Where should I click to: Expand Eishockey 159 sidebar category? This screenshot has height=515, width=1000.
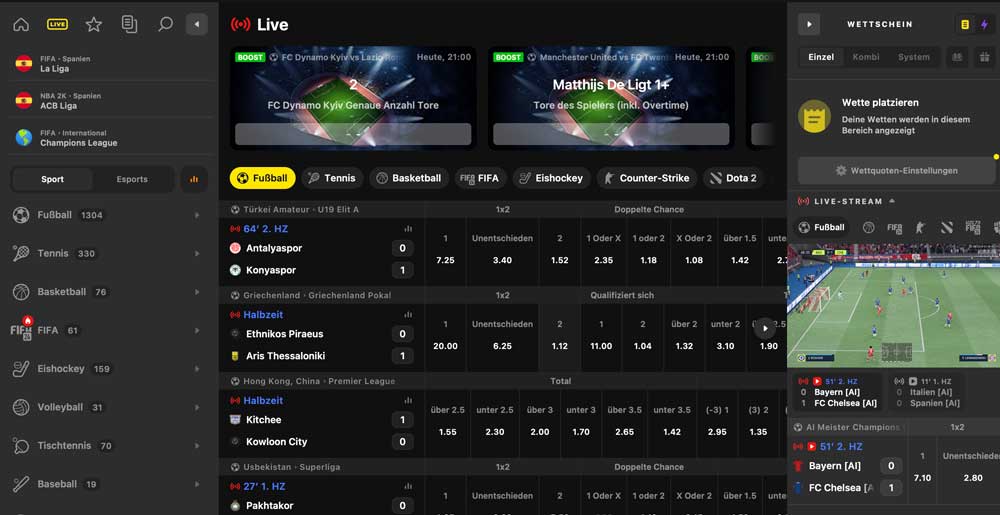[x=108, y=368]
